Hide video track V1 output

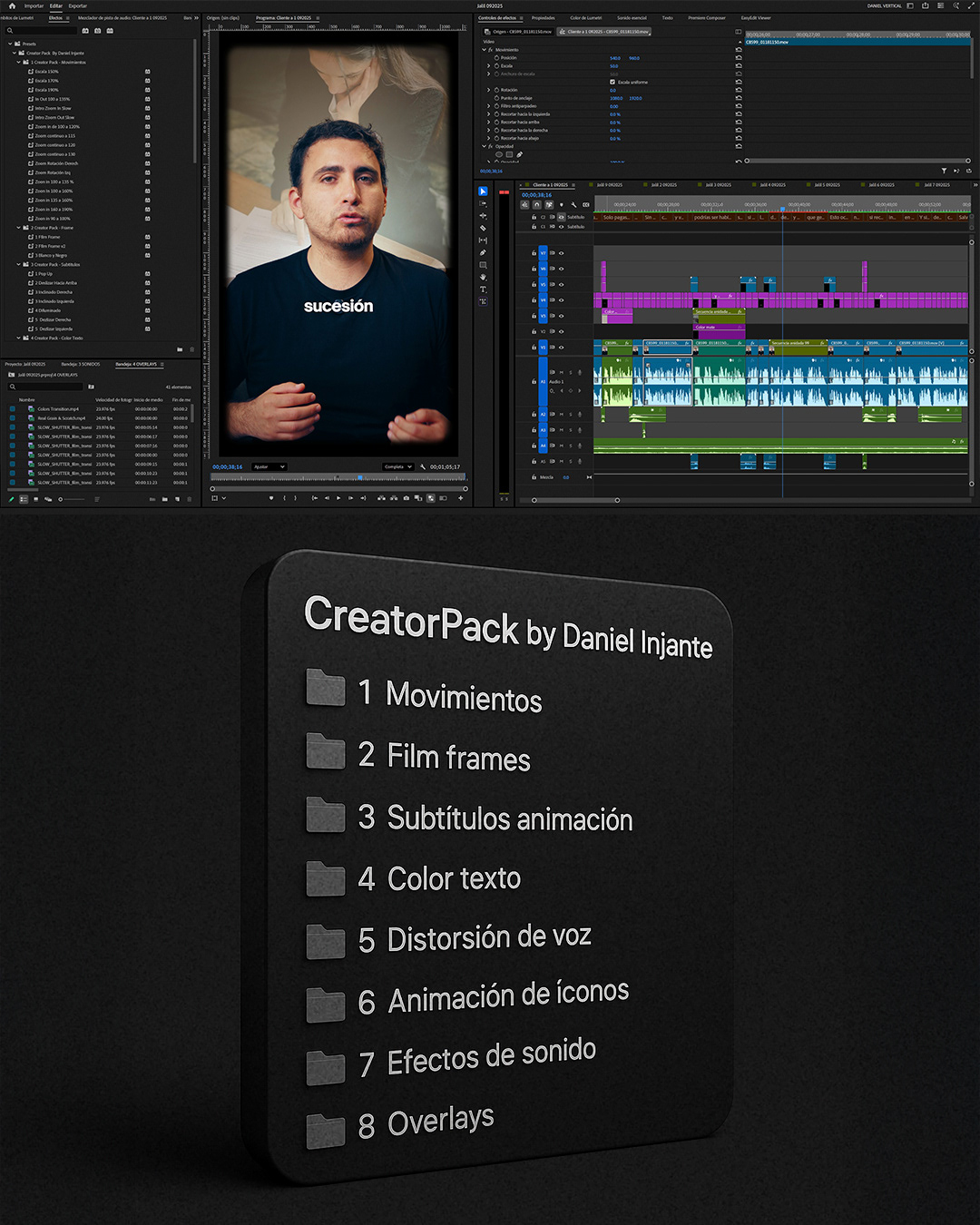click(561, 347)
